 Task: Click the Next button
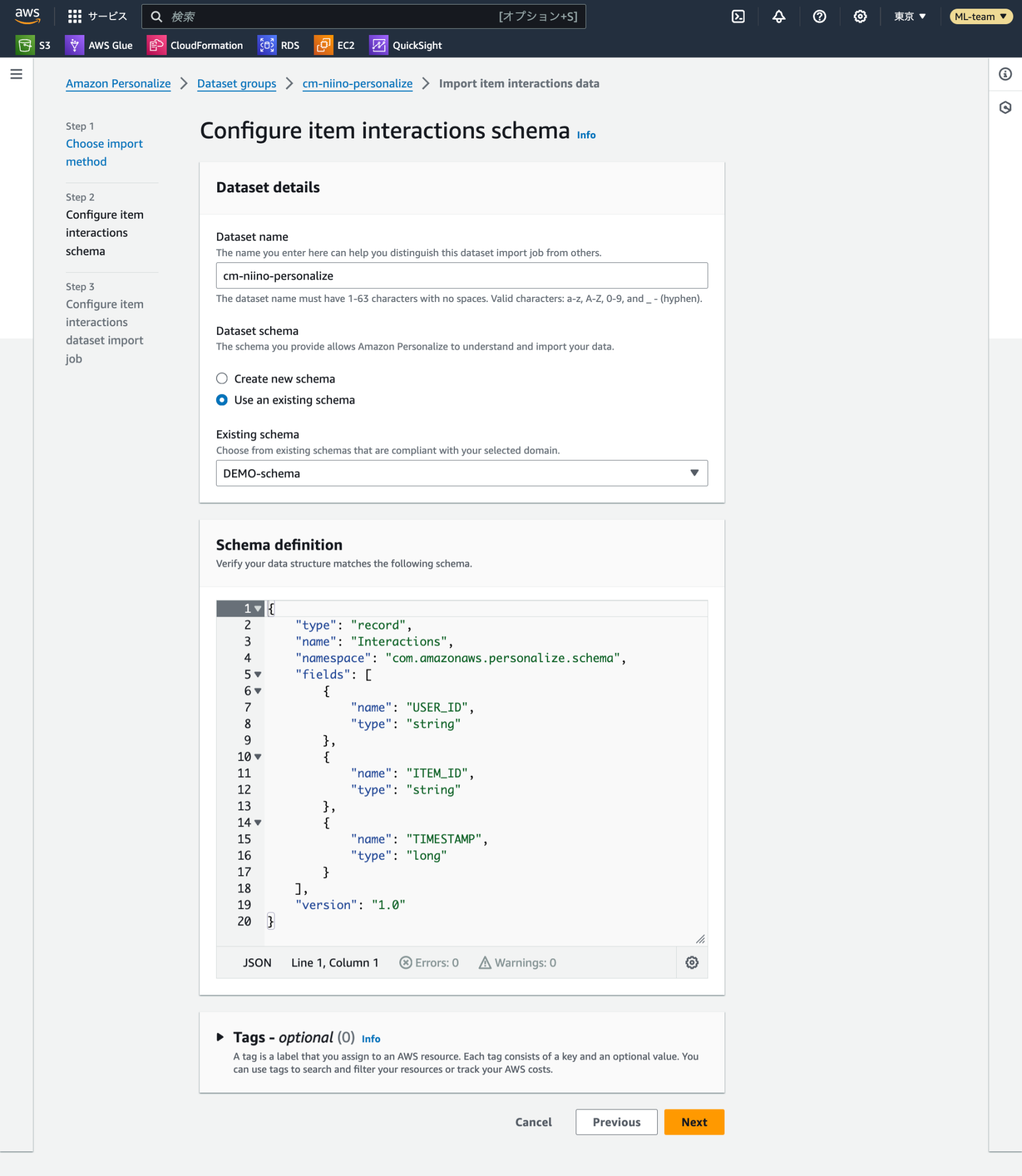tap(693, 1122)
